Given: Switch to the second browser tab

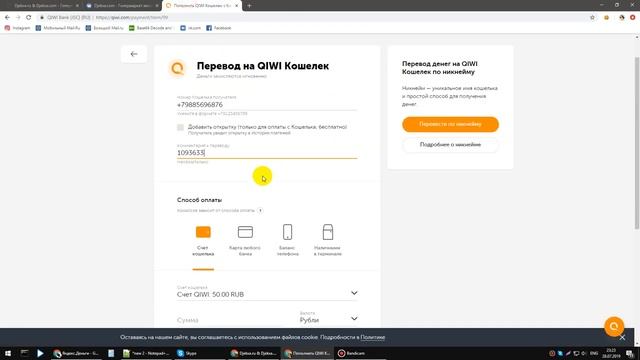Looking at the screenshot, I should pos(122,6).
